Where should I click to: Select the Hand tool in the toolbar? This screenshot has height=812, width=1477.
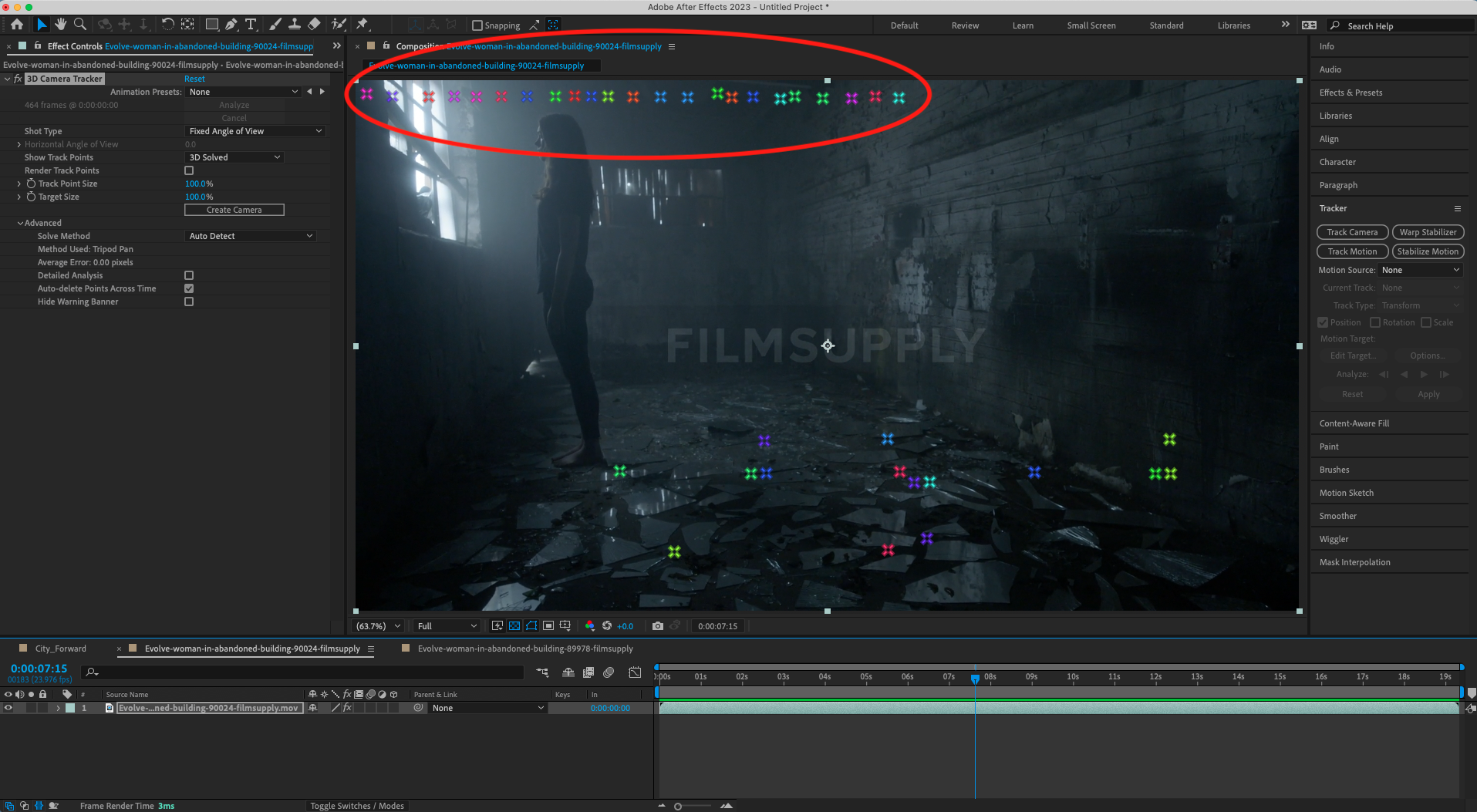click(x=61, y=24)
